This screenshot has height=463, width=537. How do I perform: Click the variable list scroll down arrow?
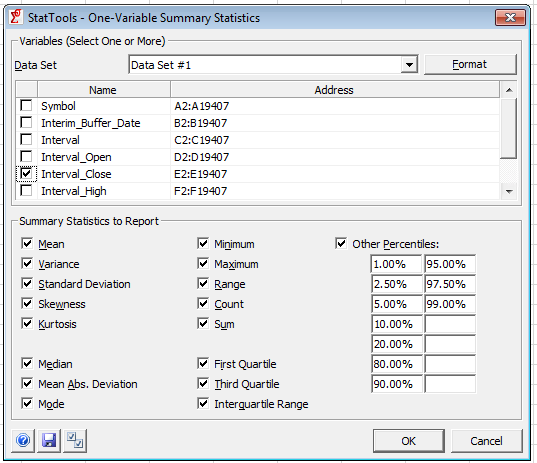(509, 191)
